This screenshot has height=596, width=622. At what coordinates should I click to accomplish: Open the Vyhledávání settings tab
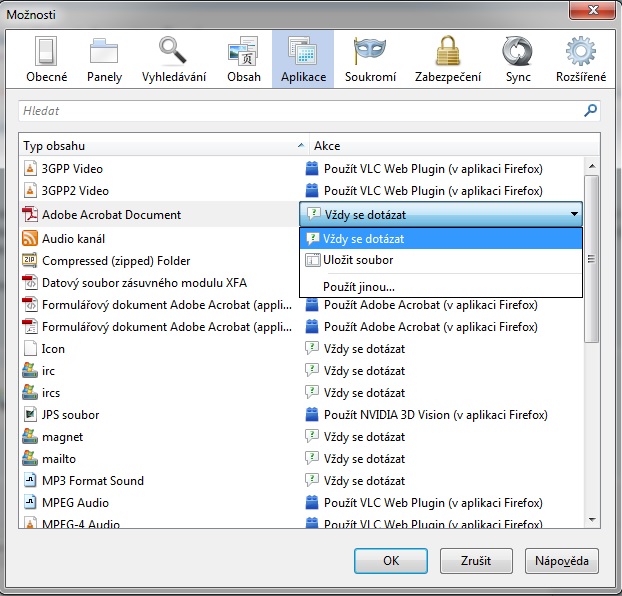coord(174,59)
